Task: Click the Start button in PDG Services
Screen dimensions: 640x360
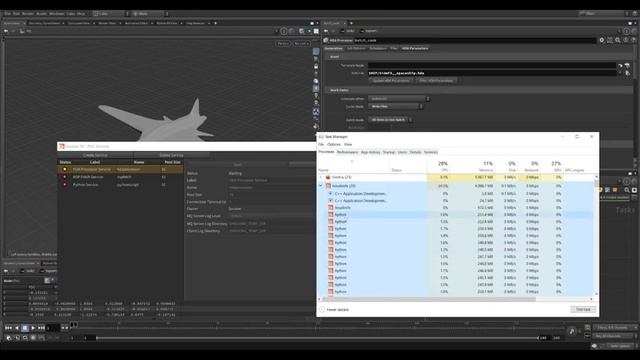Action: (x=238, y=164)
